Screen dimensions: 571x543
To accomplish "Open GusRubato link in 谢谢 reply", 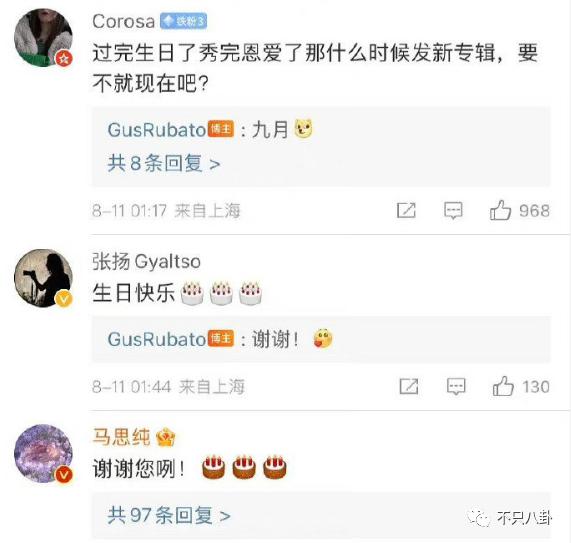I will click(x=157, y=339).
